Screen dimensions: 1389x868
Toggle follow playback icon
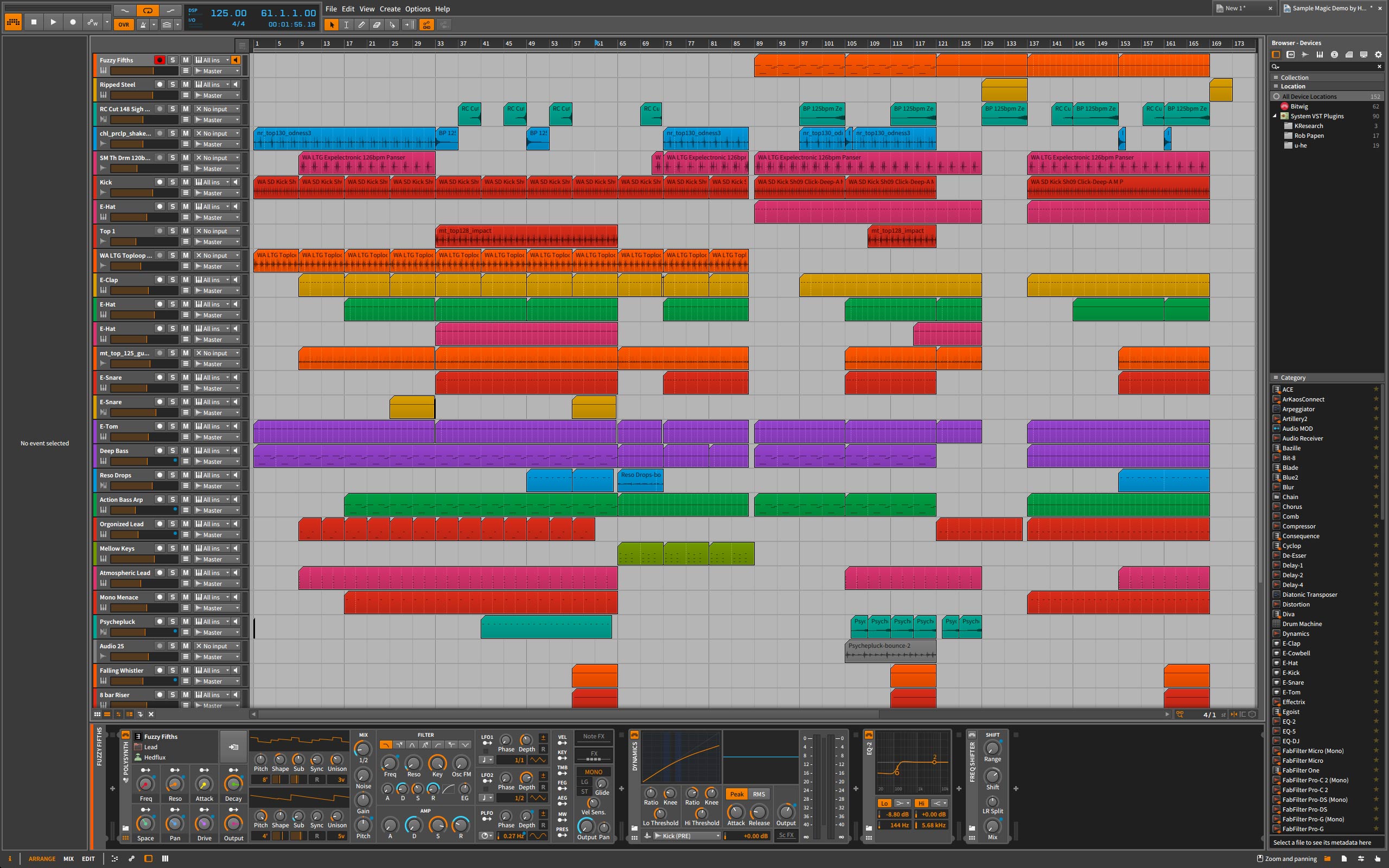[x=408, y=25]
